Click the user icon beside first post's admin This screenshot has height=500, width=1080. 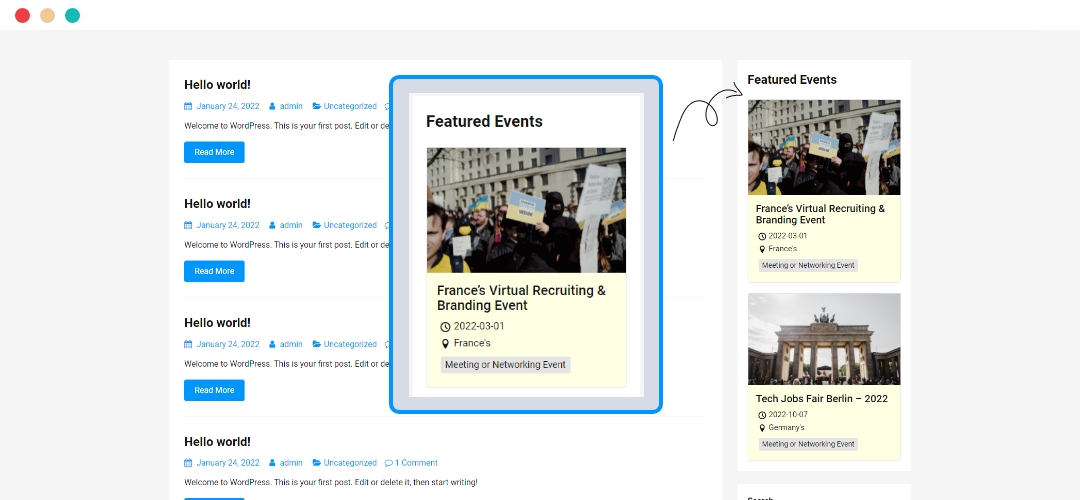point(272,106)
